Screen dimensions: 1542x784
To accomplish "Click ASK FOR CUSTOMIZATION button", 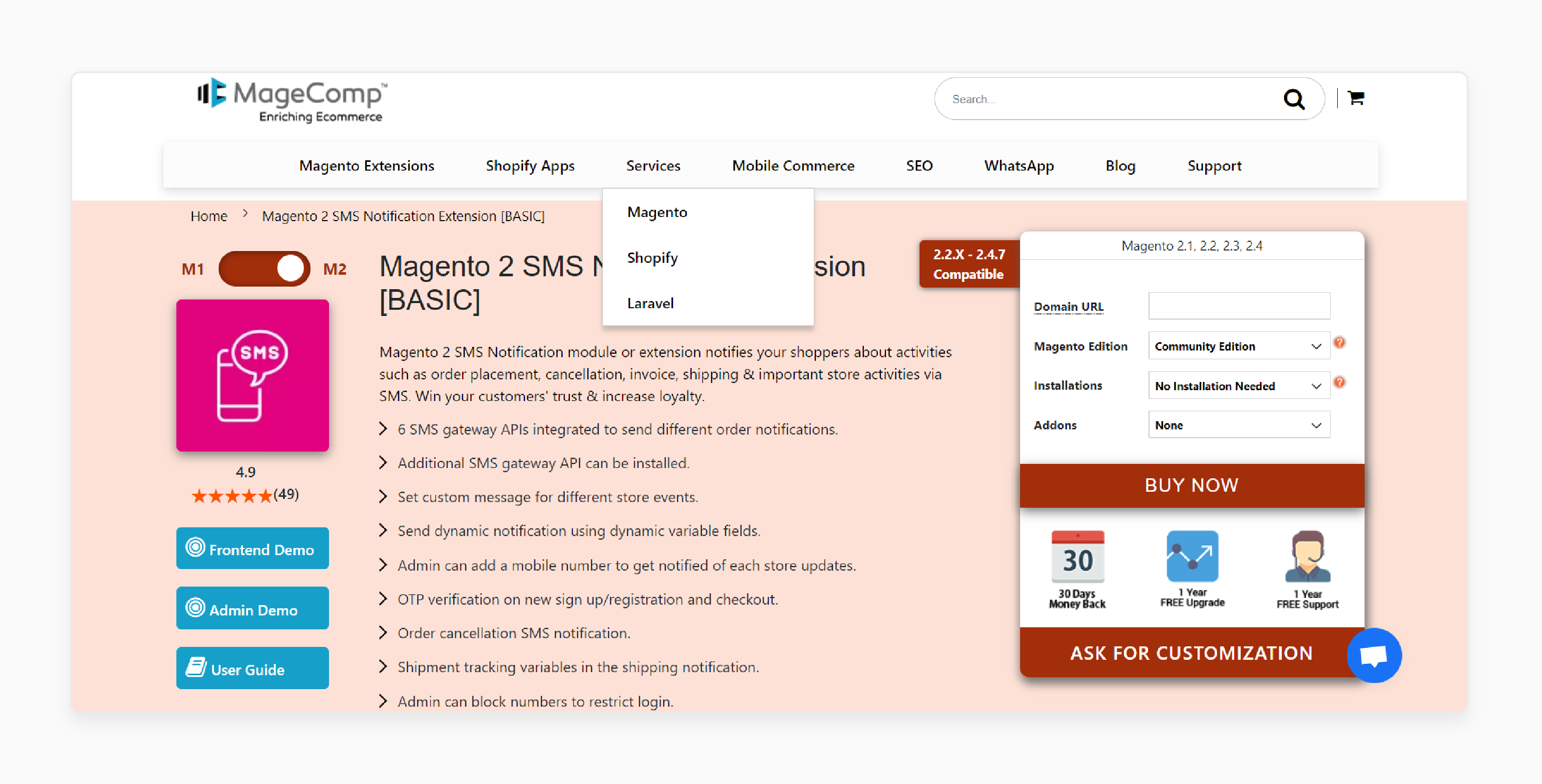I will 1192,653.
